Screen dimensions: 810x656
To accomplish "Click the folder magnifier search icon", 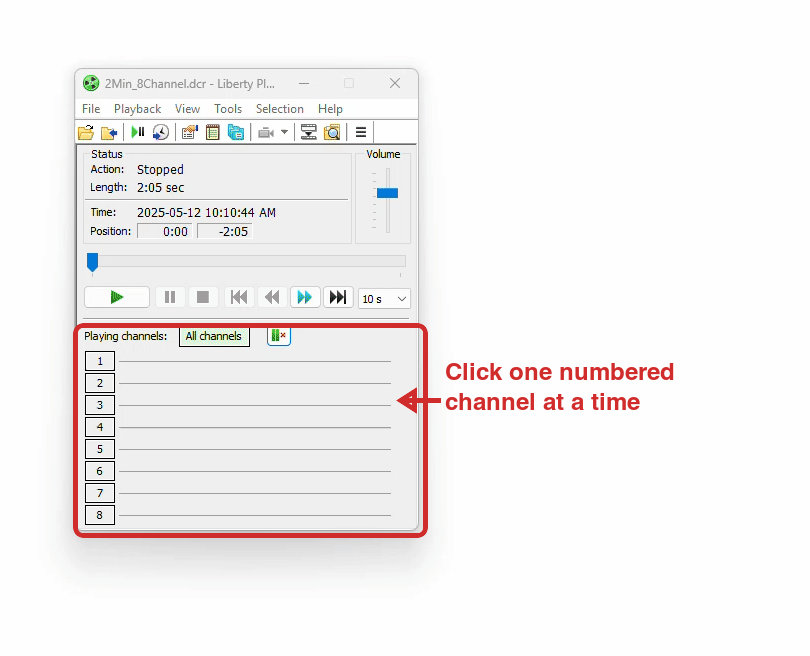I will pyautogui.click(x=332, y=133).
